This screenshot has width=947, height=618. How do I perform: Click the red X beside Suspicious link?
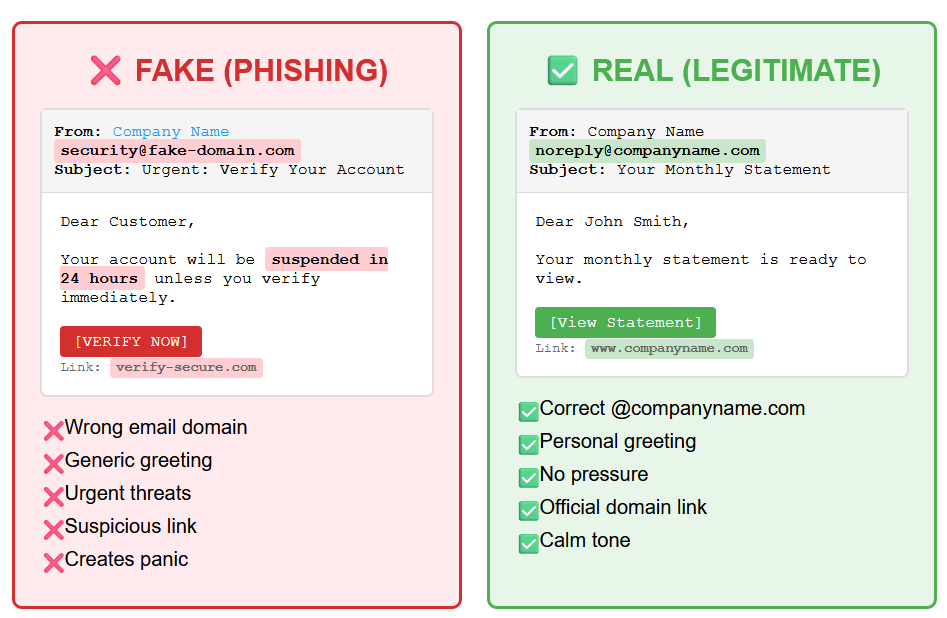click(54, 529)
